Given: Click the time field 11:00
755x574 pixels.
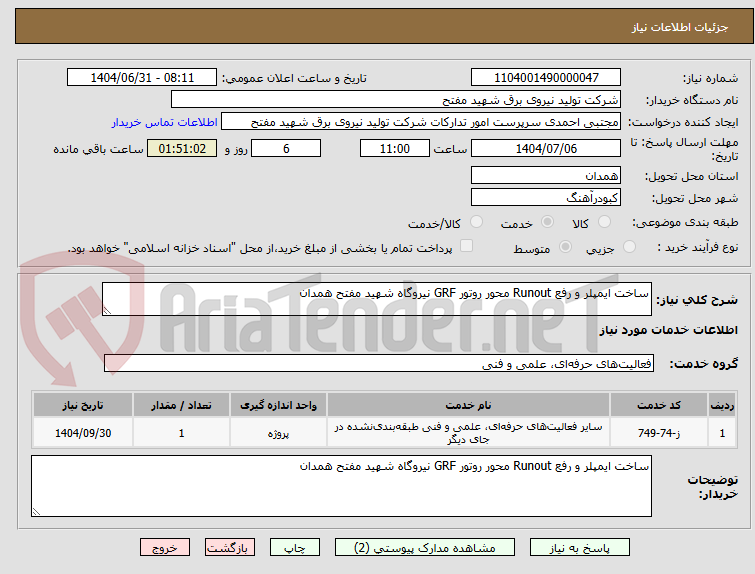Looking at the screenshot, I should [395, 148].
